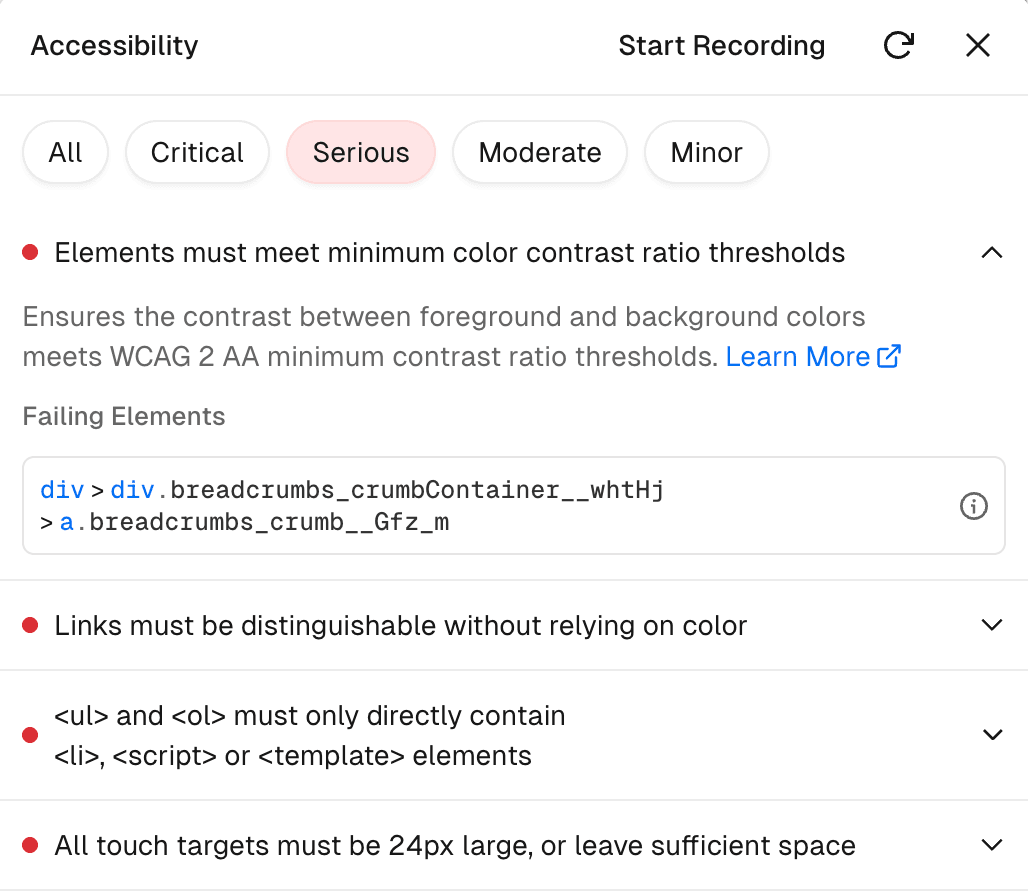Expand the links distinguishable without color issue
The image size is (1028, 892).
(x=992, y=624)
